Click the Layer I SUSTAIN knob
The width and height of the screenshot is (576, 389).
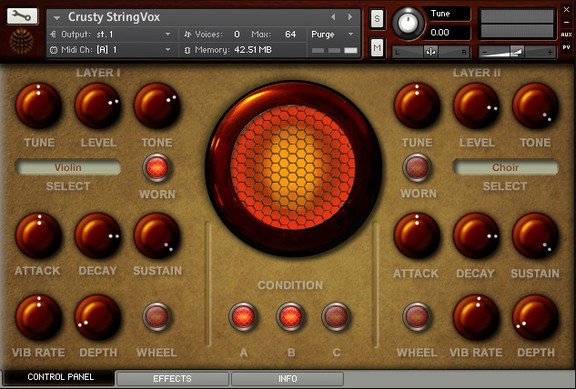click(157, 236)
